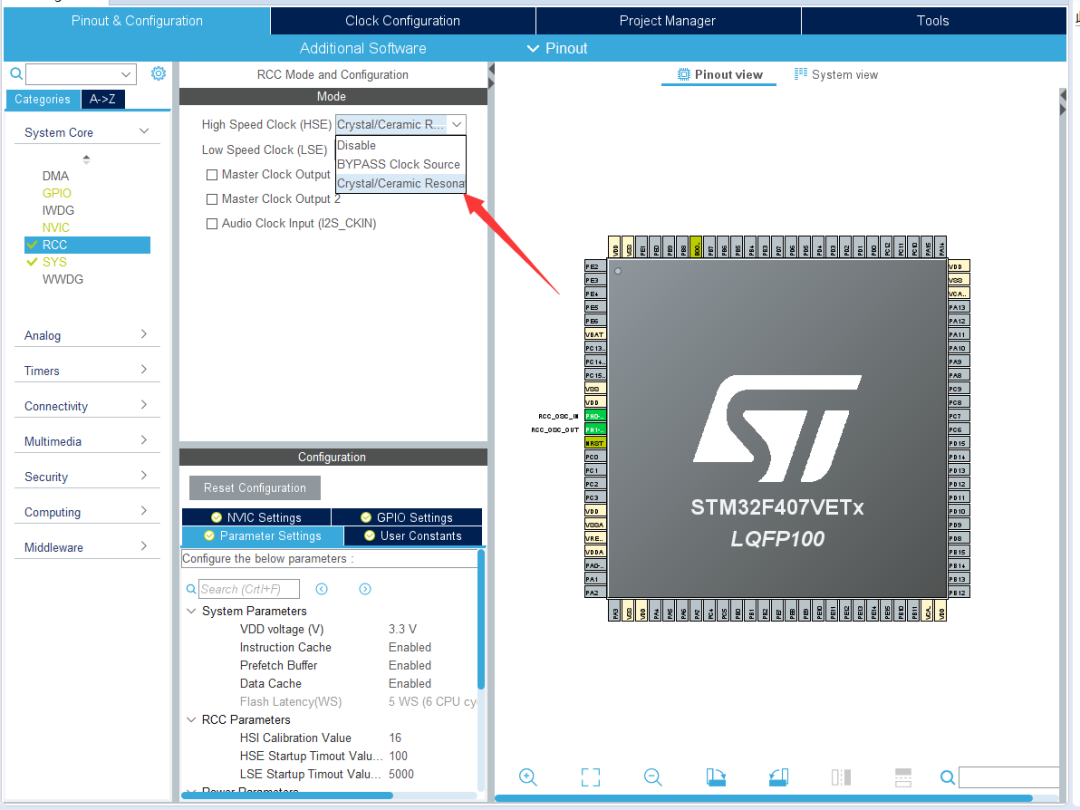Rotate chip counter-clockwise
Viewport: 1080px width, 810px height.
[778, 777]
